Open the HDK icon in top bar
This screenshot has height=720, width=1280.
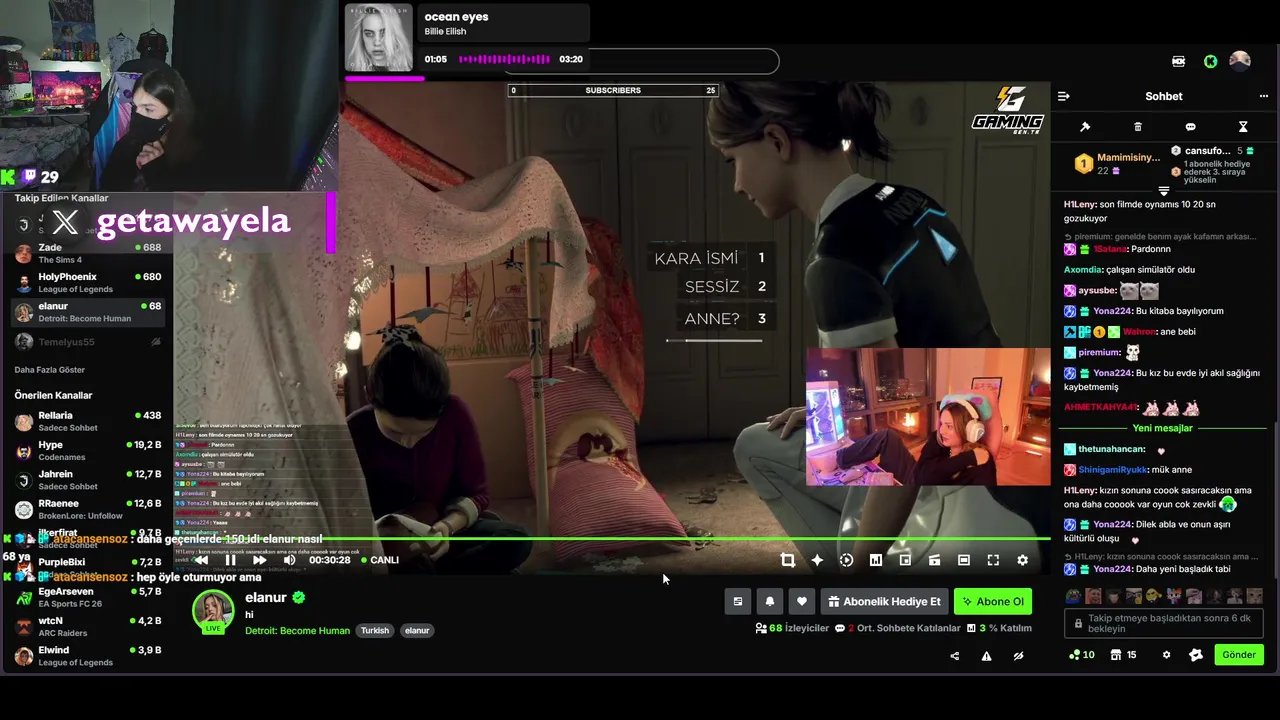pyautogui.click(x=1179, y=61)
